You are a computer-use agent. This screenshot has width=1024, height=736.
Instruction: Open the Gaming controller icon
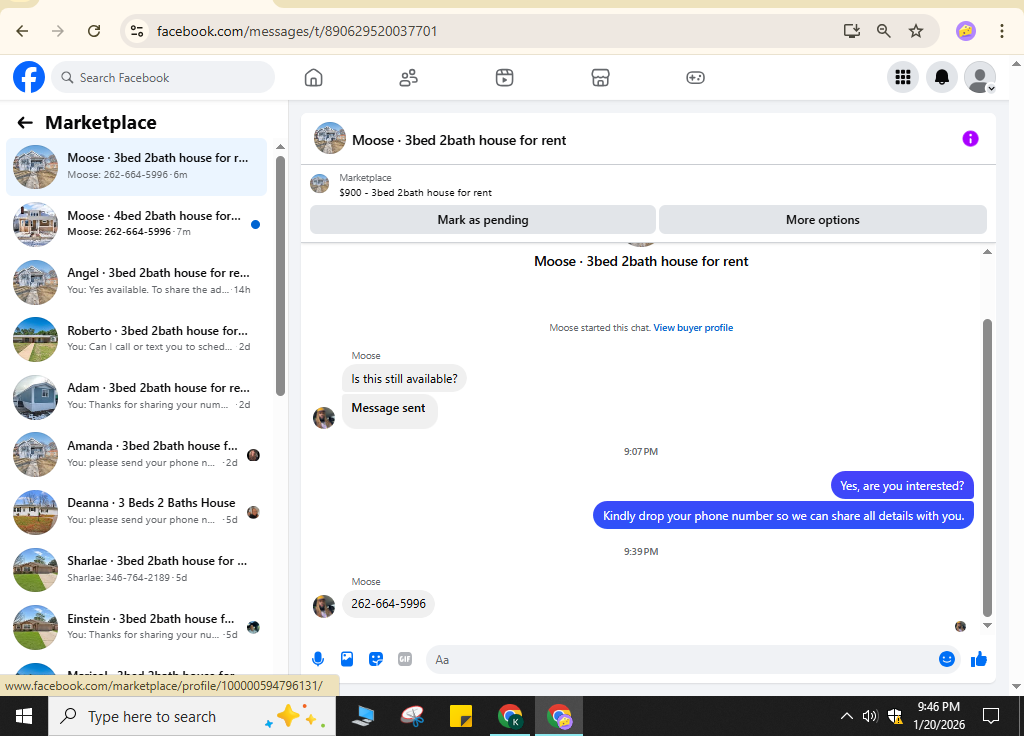pyautogui.click(x=696, y=78)
